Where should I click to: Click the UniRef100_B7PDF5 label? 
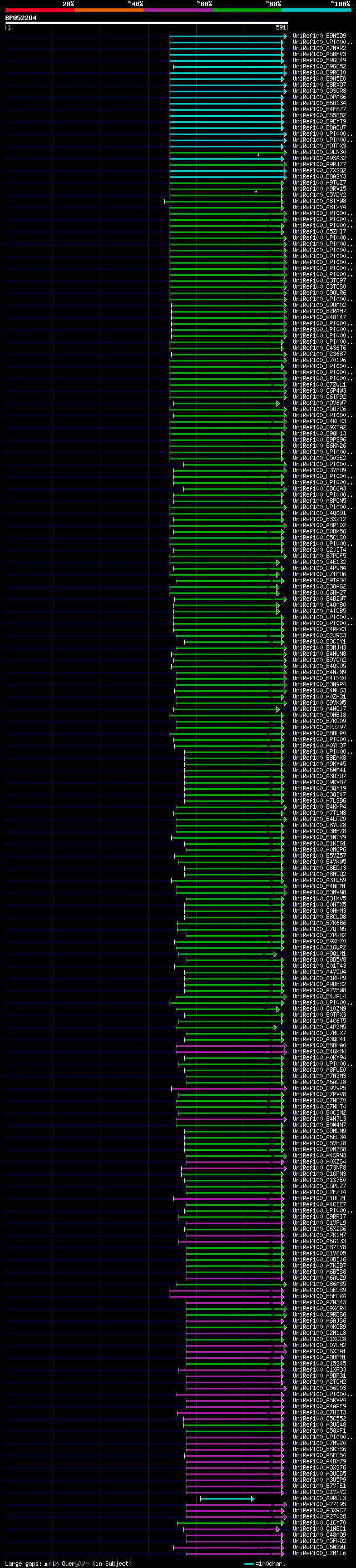pyautogui.click(x=319, y=556)
